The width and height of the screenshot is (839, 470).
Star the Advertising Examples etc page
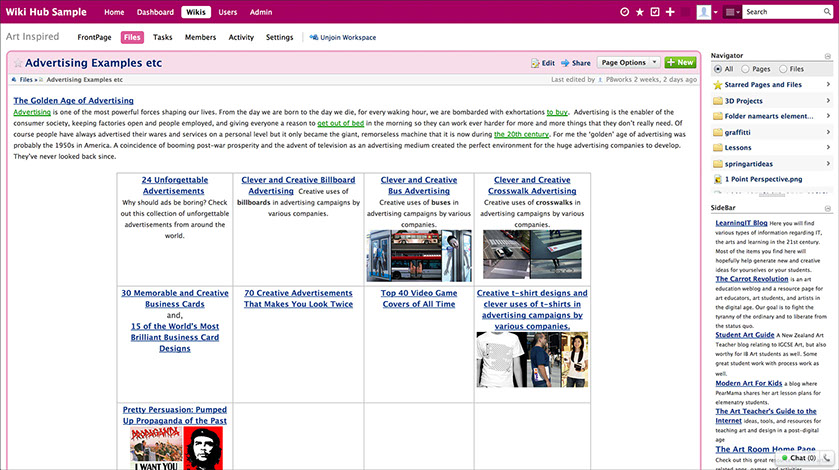tap(18, 64)
